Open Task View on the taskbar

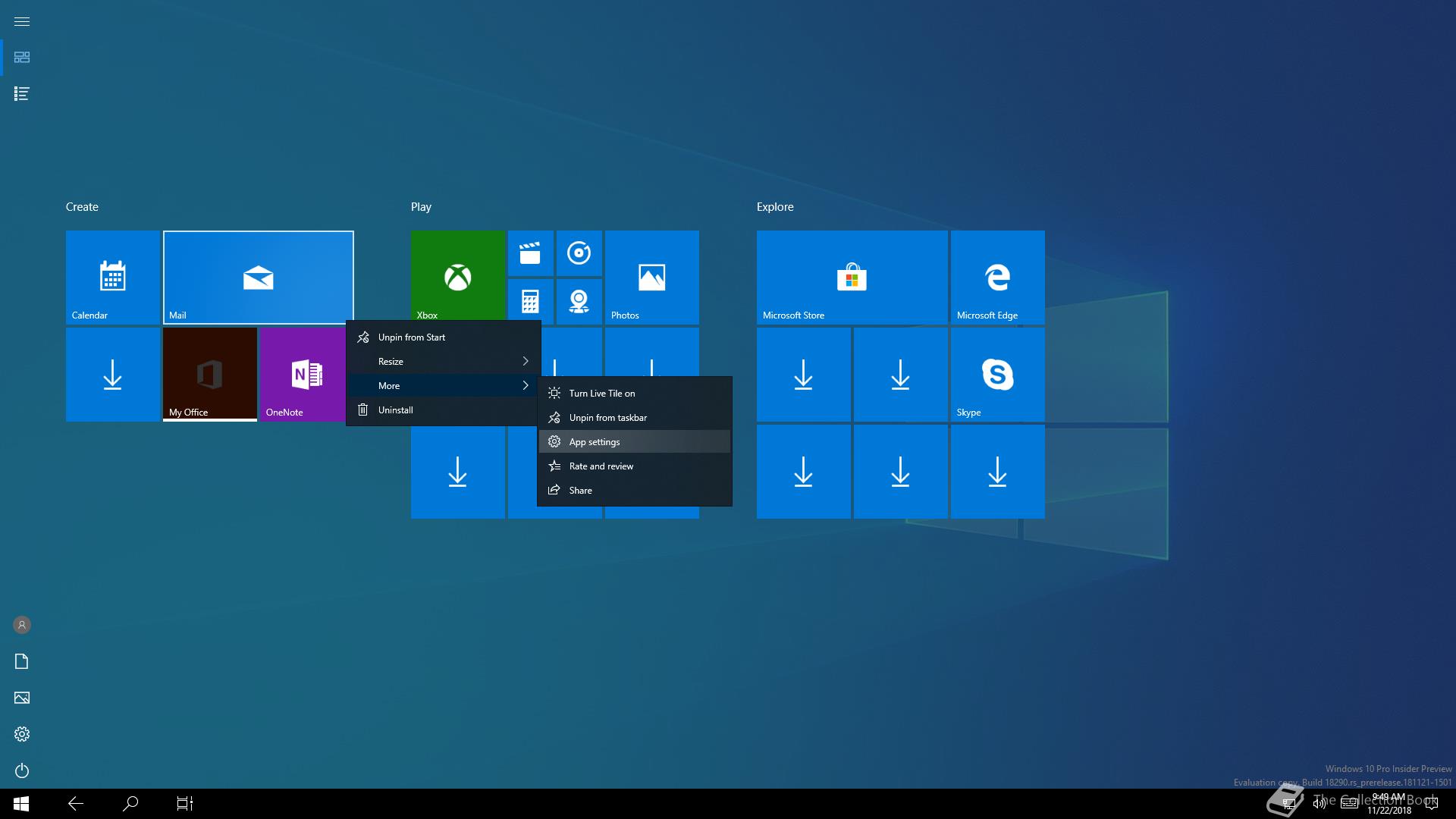(x=185, y=804)
